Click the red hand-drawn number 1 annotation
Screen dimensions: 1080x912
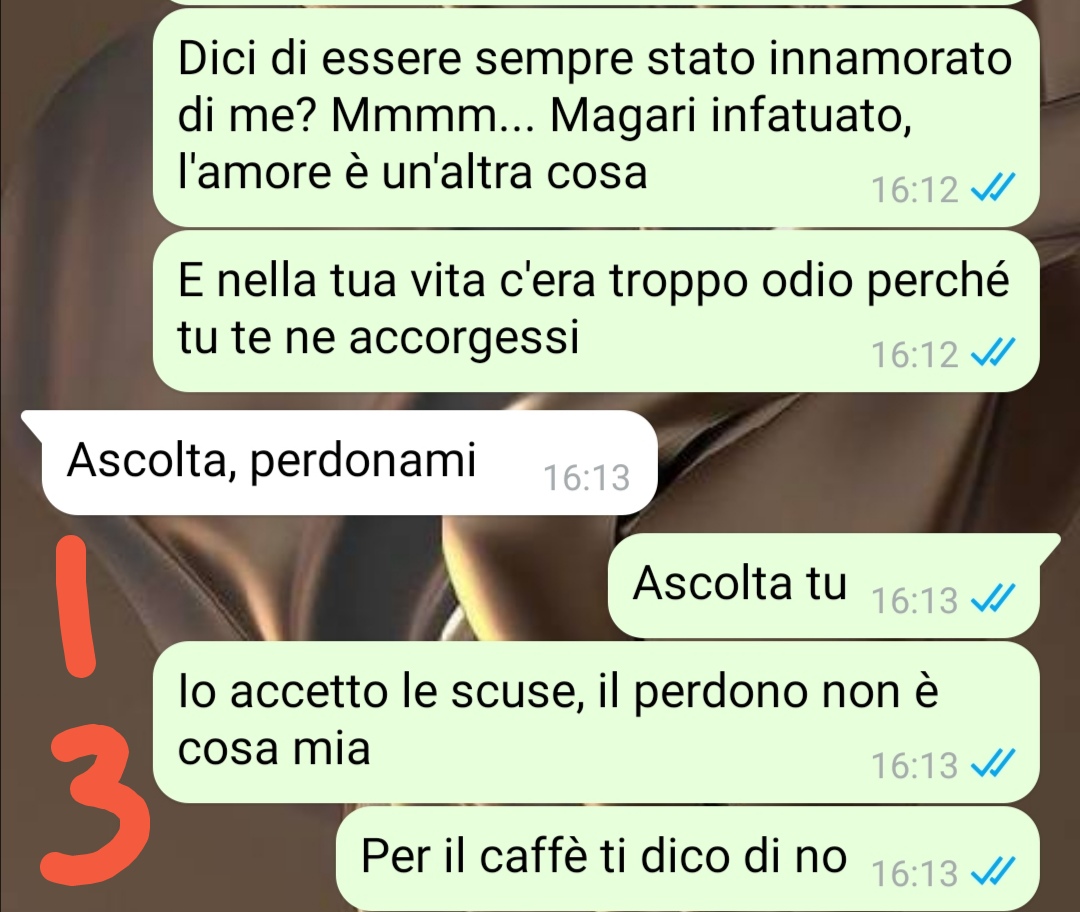coord(76,608)
